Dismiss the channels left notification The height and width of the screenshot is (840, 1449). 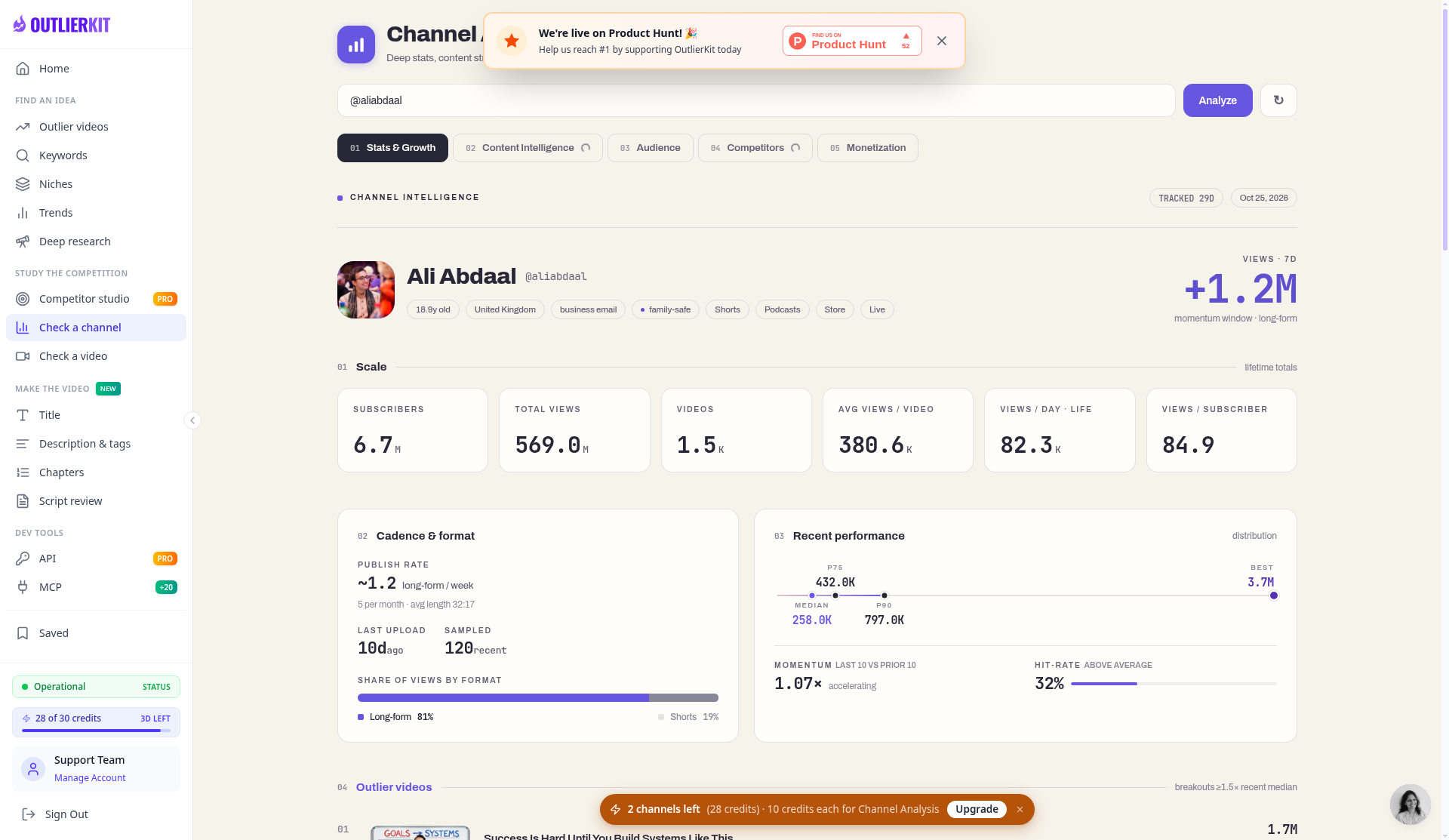tap(1020, 809)
